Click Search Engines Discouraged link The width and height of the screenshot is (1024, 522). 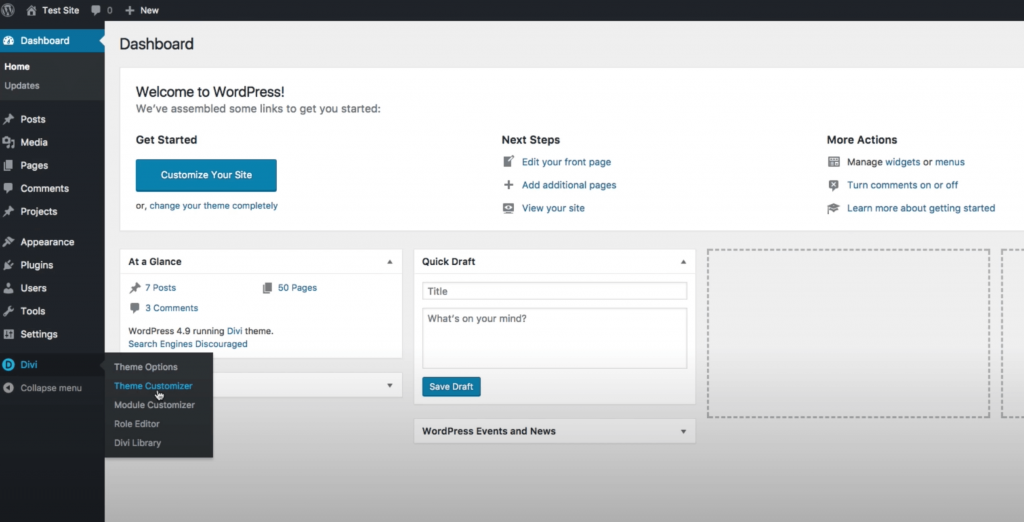pos(187,344)
